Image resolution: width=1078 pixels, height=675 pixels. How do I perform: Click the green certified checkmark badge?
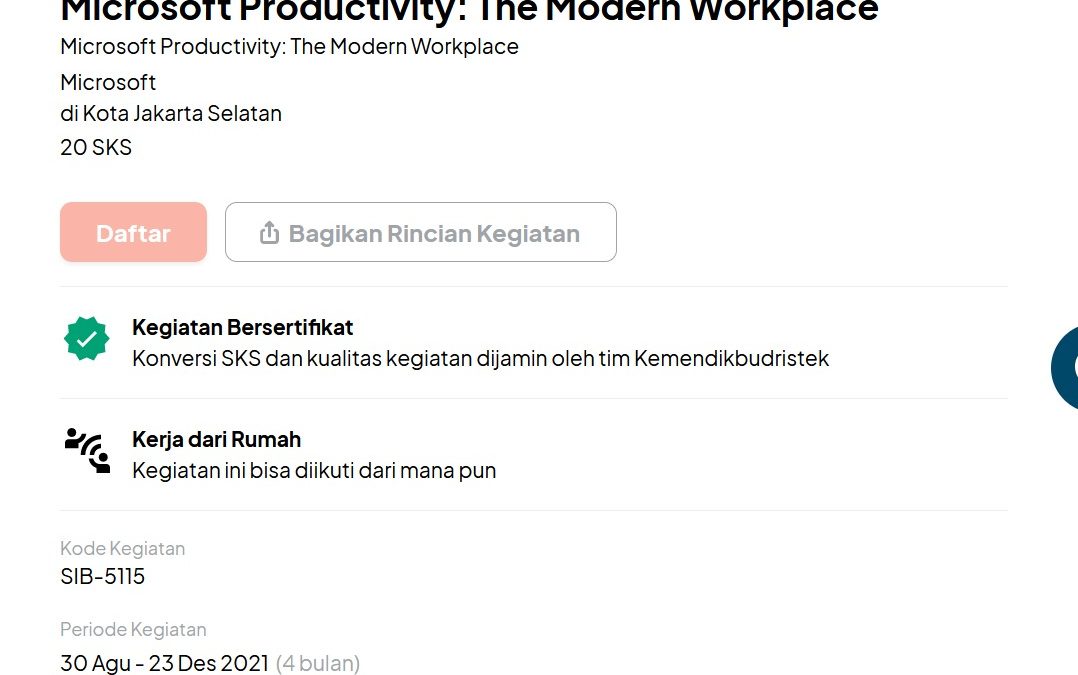pyautogui.click(x=87, y=338)
